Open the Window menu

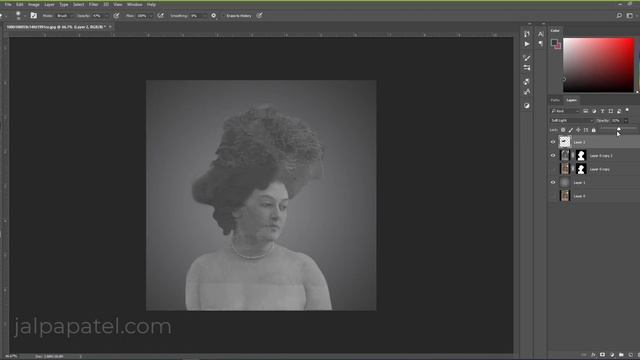[134, 4]
